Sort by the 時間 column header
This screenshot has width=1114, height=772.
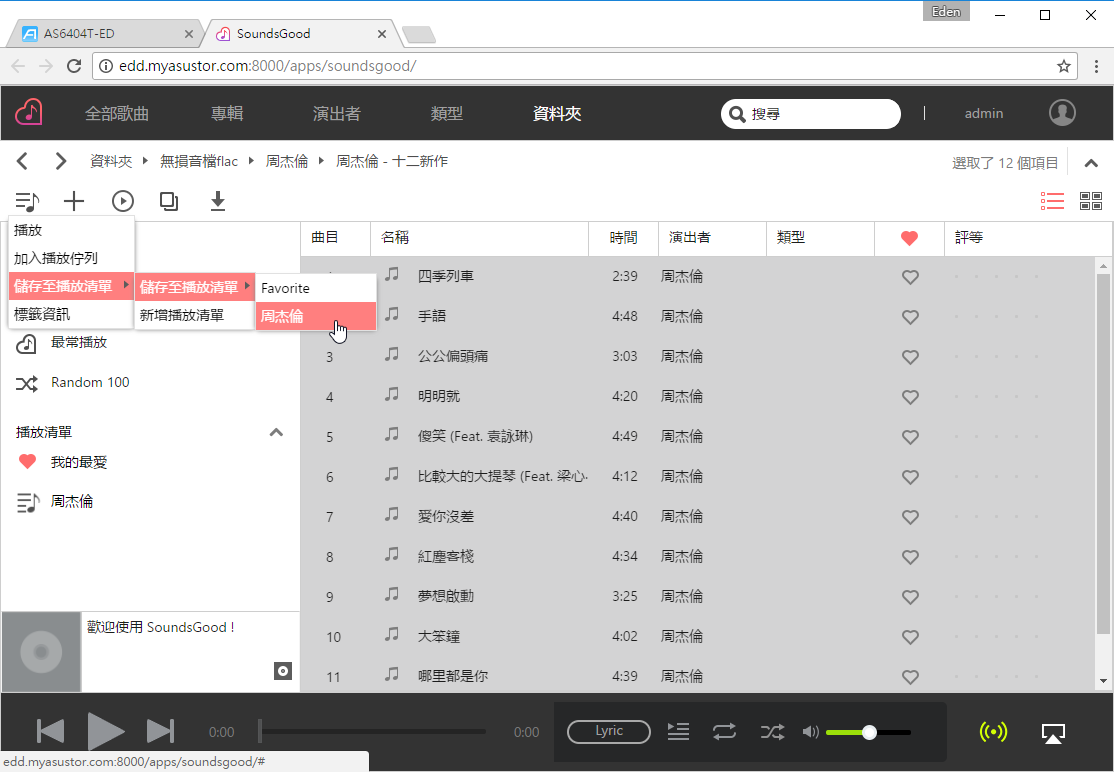[624, 238]
